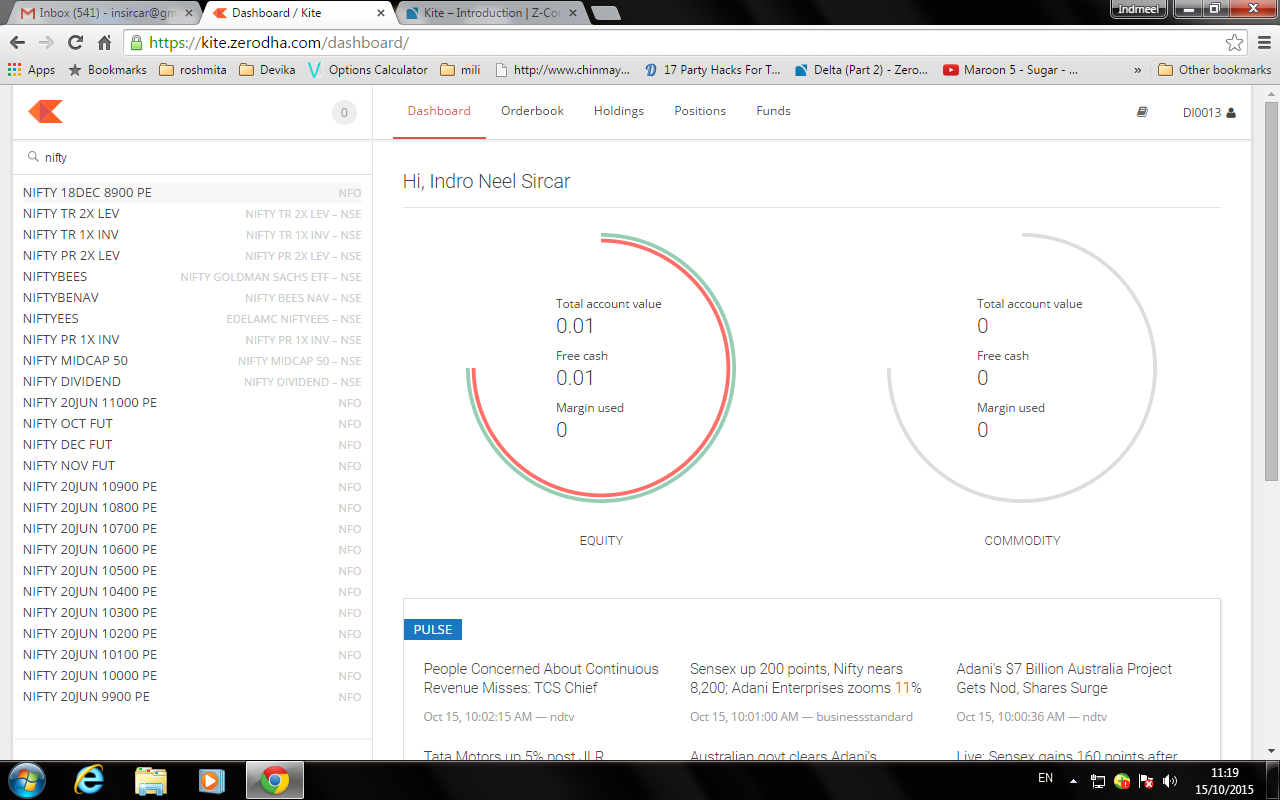Click the Kite logo icon
The width and height of the screenshot is (1280, 800).
click(x=46, y=111)
